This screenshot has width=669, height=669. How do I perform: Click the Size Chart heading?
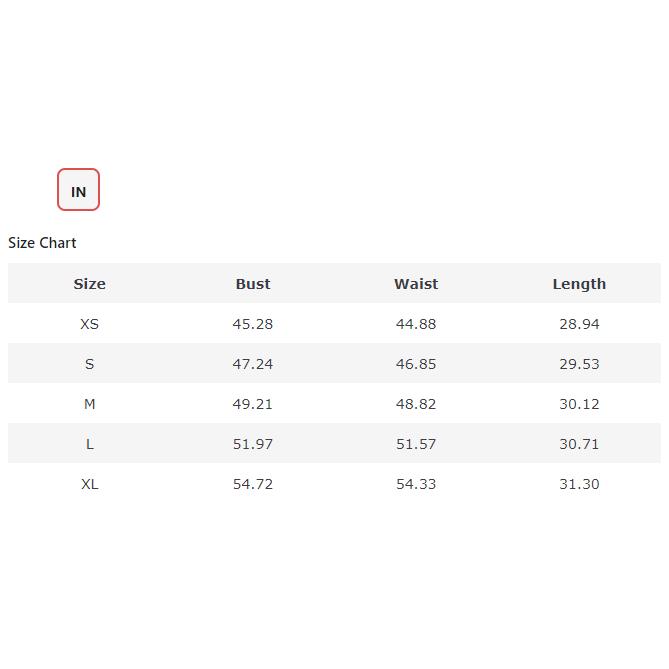42,243
